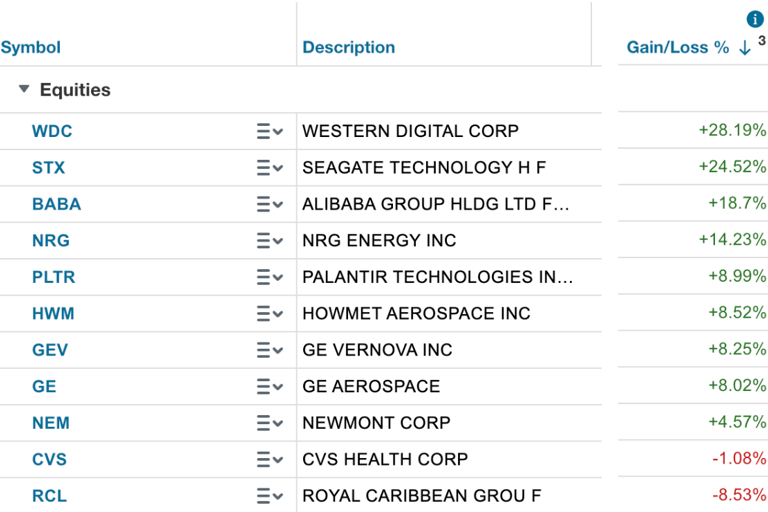Sort by Gain/Loss % column header
Viewport: 768px width, 512px height.
tap(678, 48)
